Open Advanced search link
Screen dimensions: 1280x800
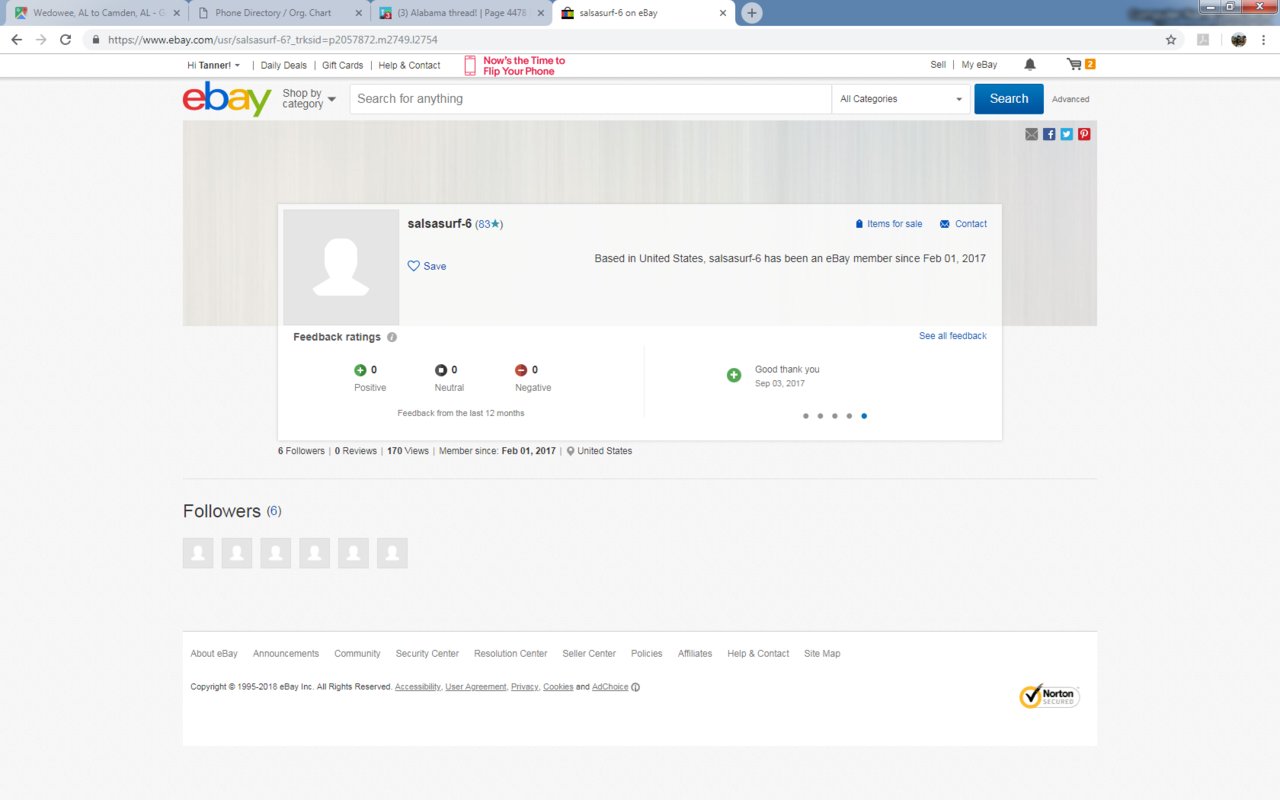coord(1070,99)
